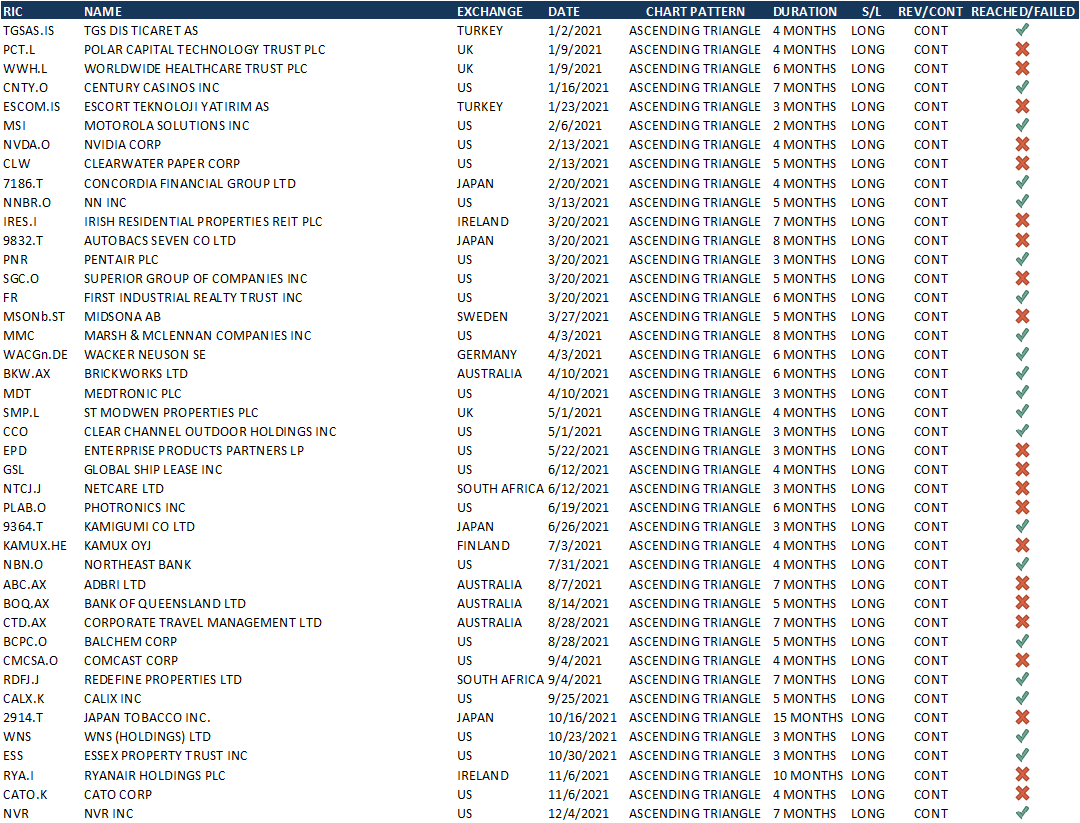1080x823 pixels.
Task: Click the CHART PATTERN column header
Action: pyautogui.click(x=695, y=11)
